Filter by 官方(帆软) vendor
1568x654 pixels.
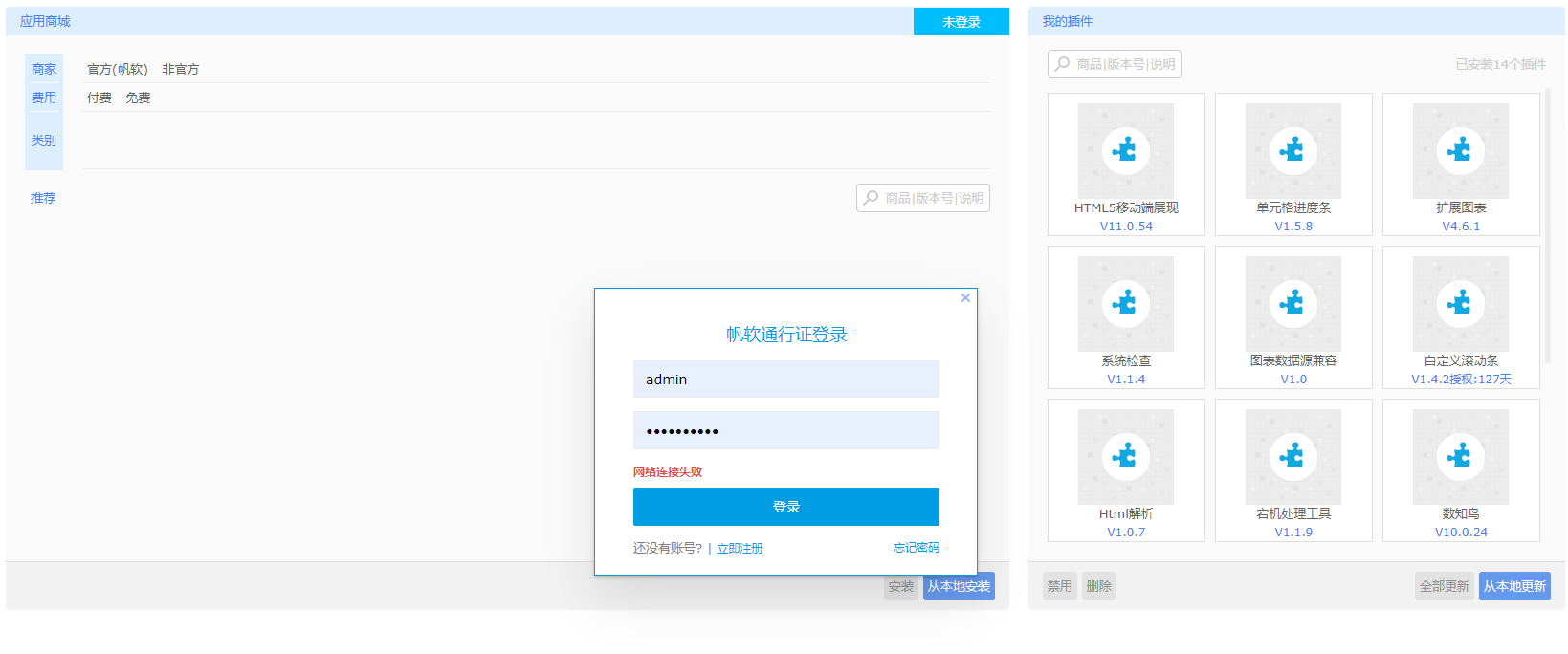click(x=118, y=69)
